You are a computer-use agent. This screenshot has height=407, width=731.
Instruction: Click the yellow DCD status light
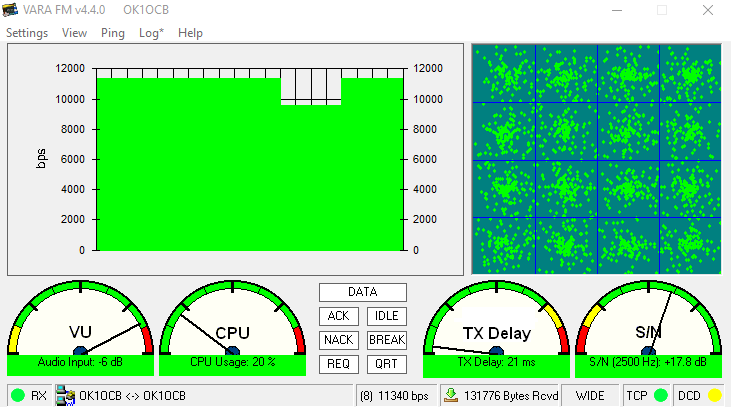click(715, 395)
